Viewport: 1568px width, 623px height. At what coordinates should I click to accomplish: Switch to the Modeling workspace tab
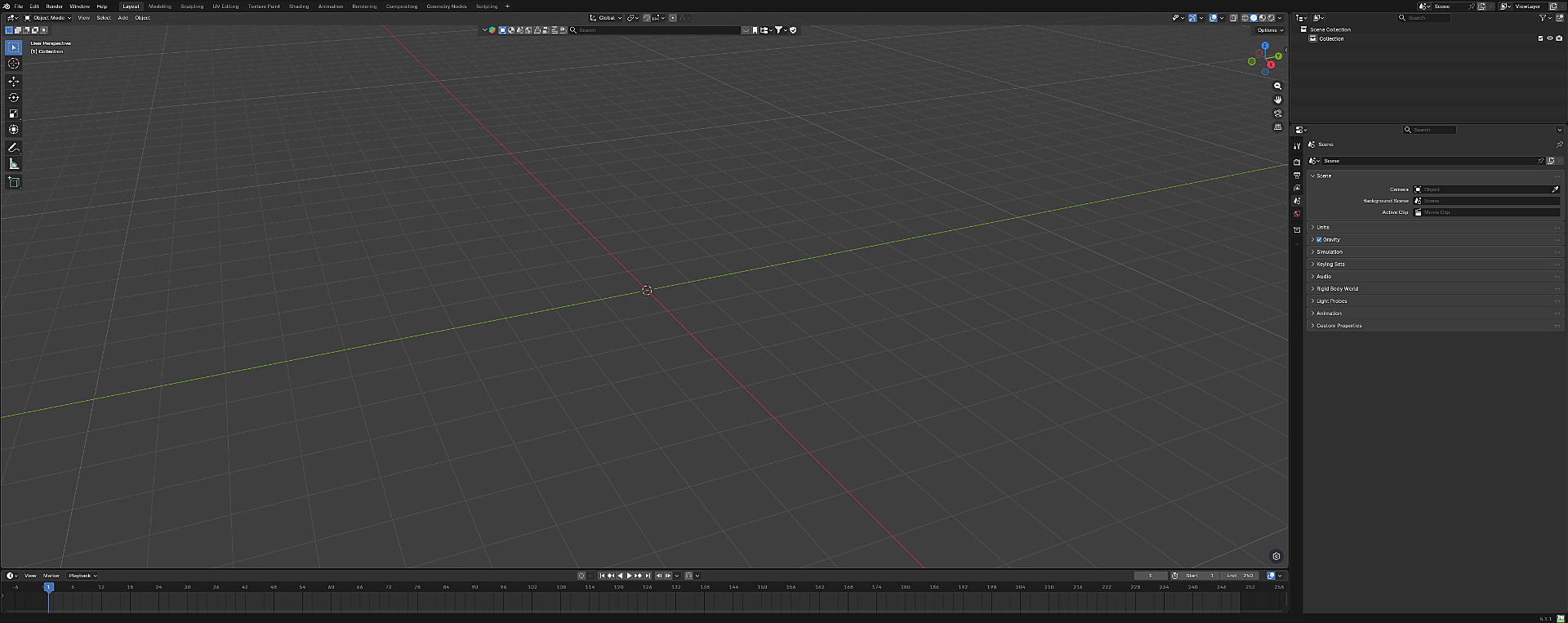tap(160, 7)
